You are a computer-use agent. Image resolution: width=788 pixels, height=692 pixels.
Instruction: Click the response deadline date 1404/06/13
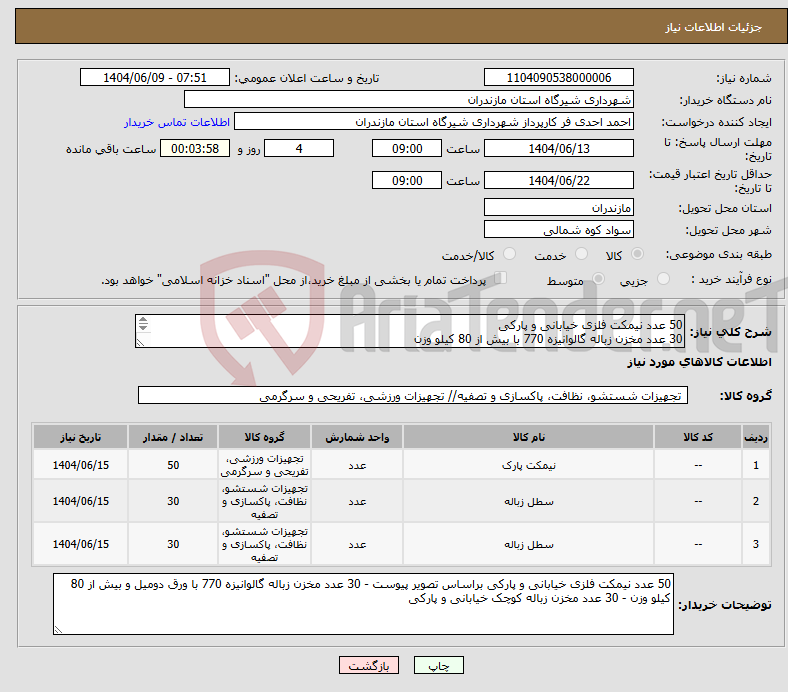click(558, 148)
